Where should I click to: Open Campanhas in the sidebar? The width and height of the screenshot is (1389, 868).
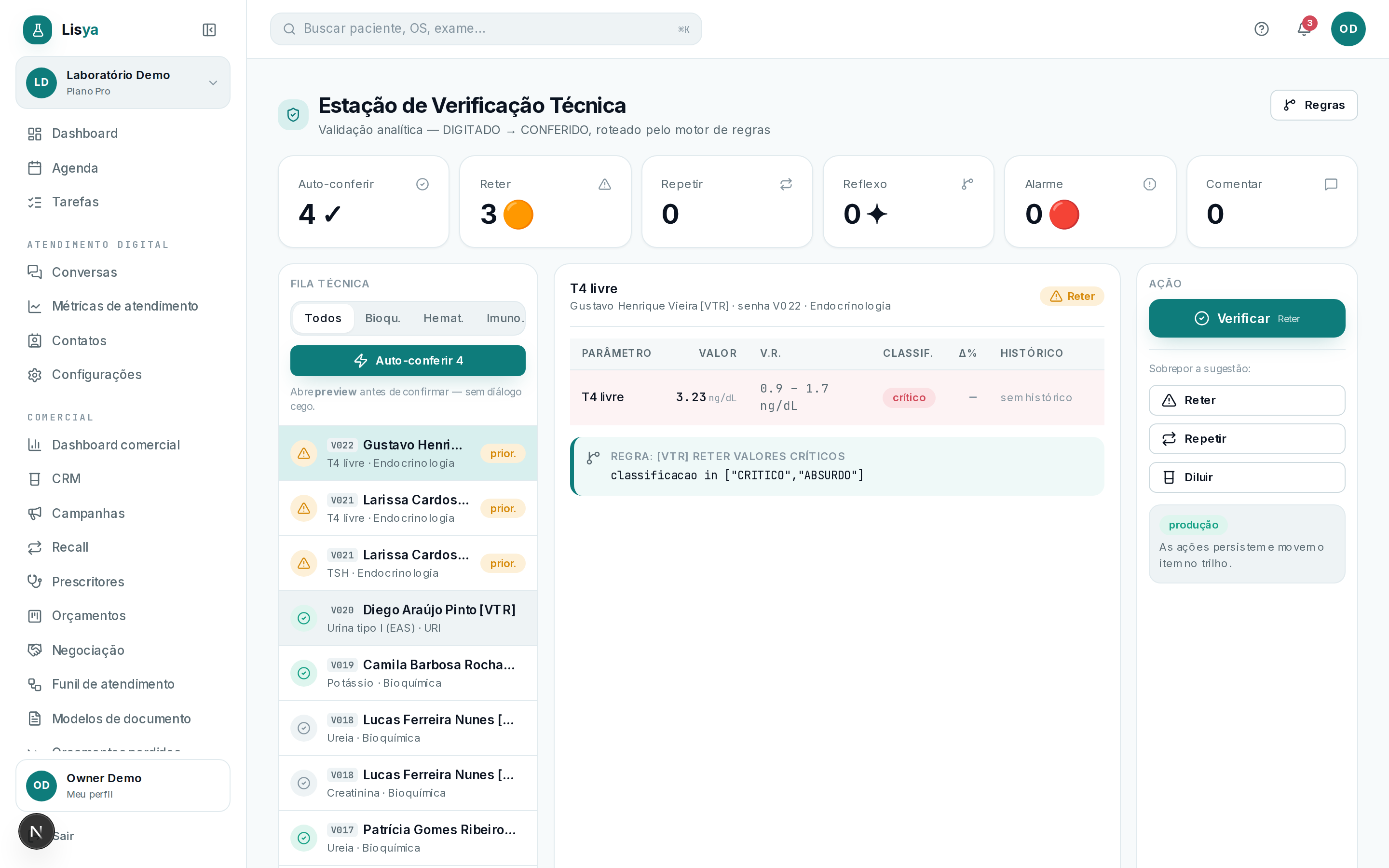tap(123, 513)
